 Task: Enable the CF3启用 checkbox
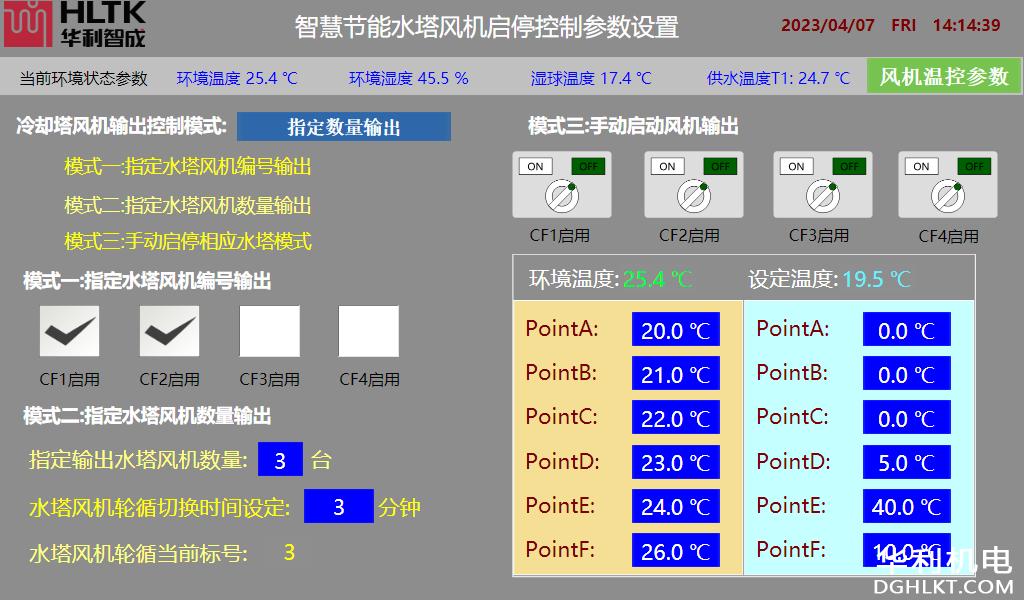(269, 331)
